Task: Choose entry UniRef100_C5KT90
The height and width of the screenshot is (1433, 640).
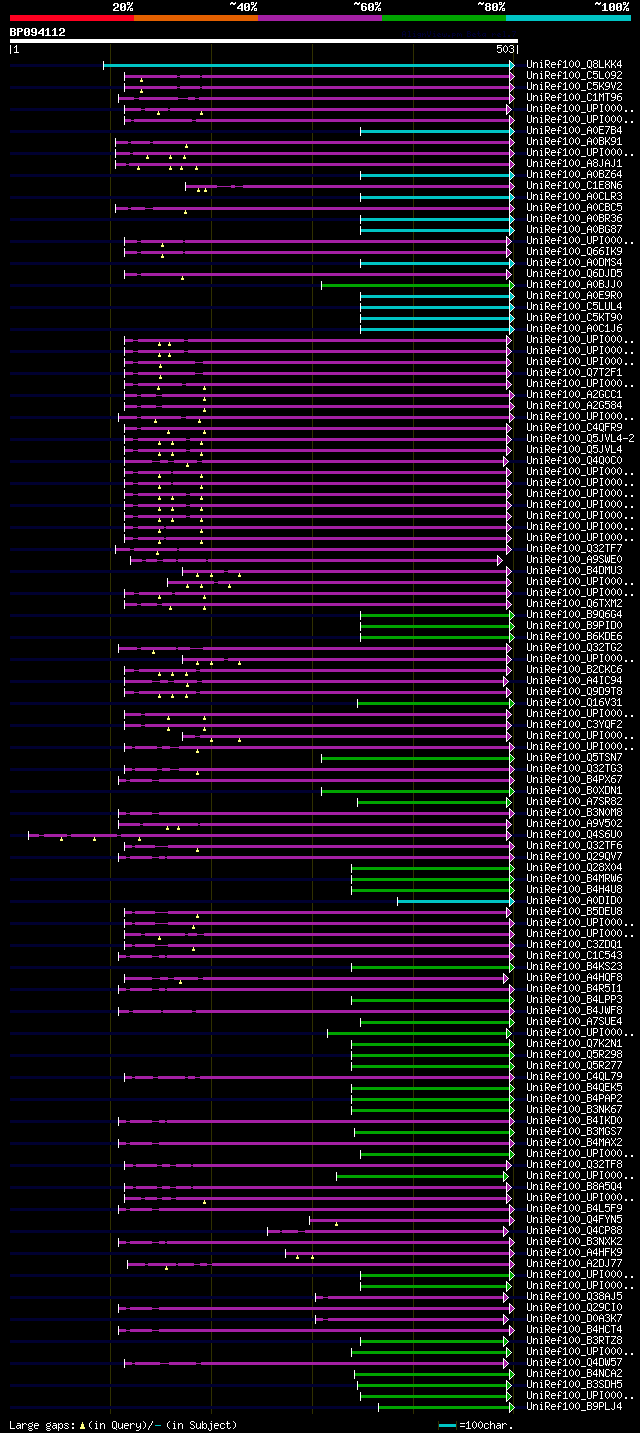Action: coord(576,318)
